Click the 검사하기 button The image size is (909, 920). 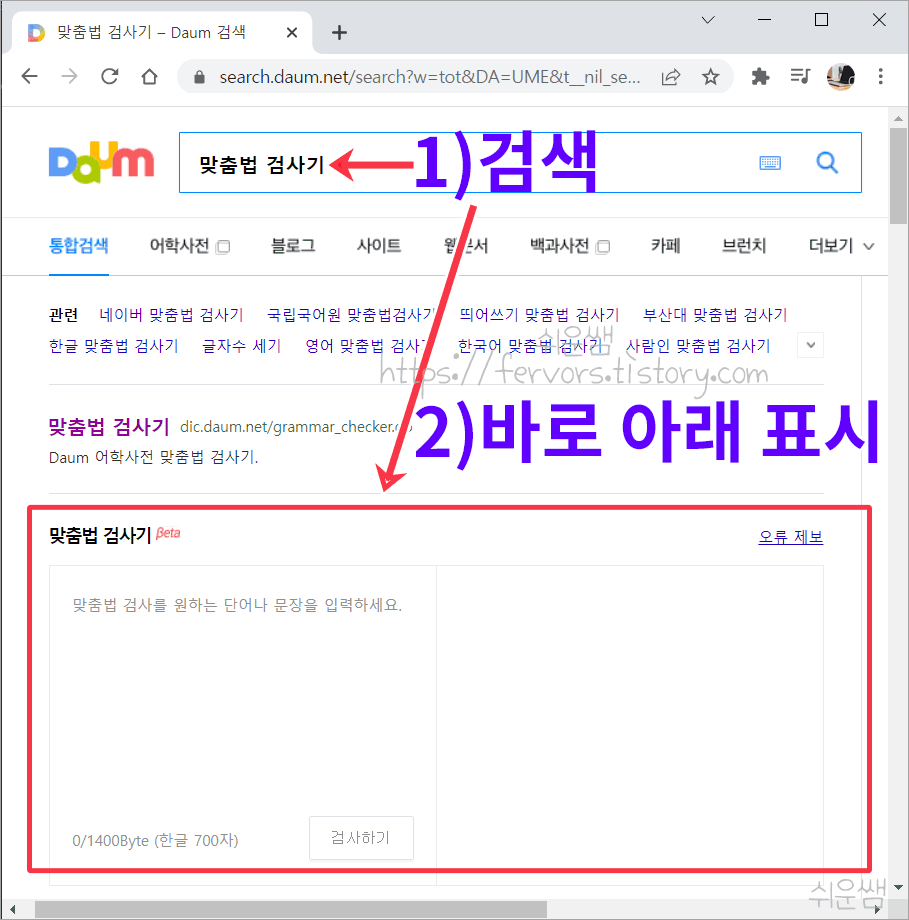click(361, 838)
